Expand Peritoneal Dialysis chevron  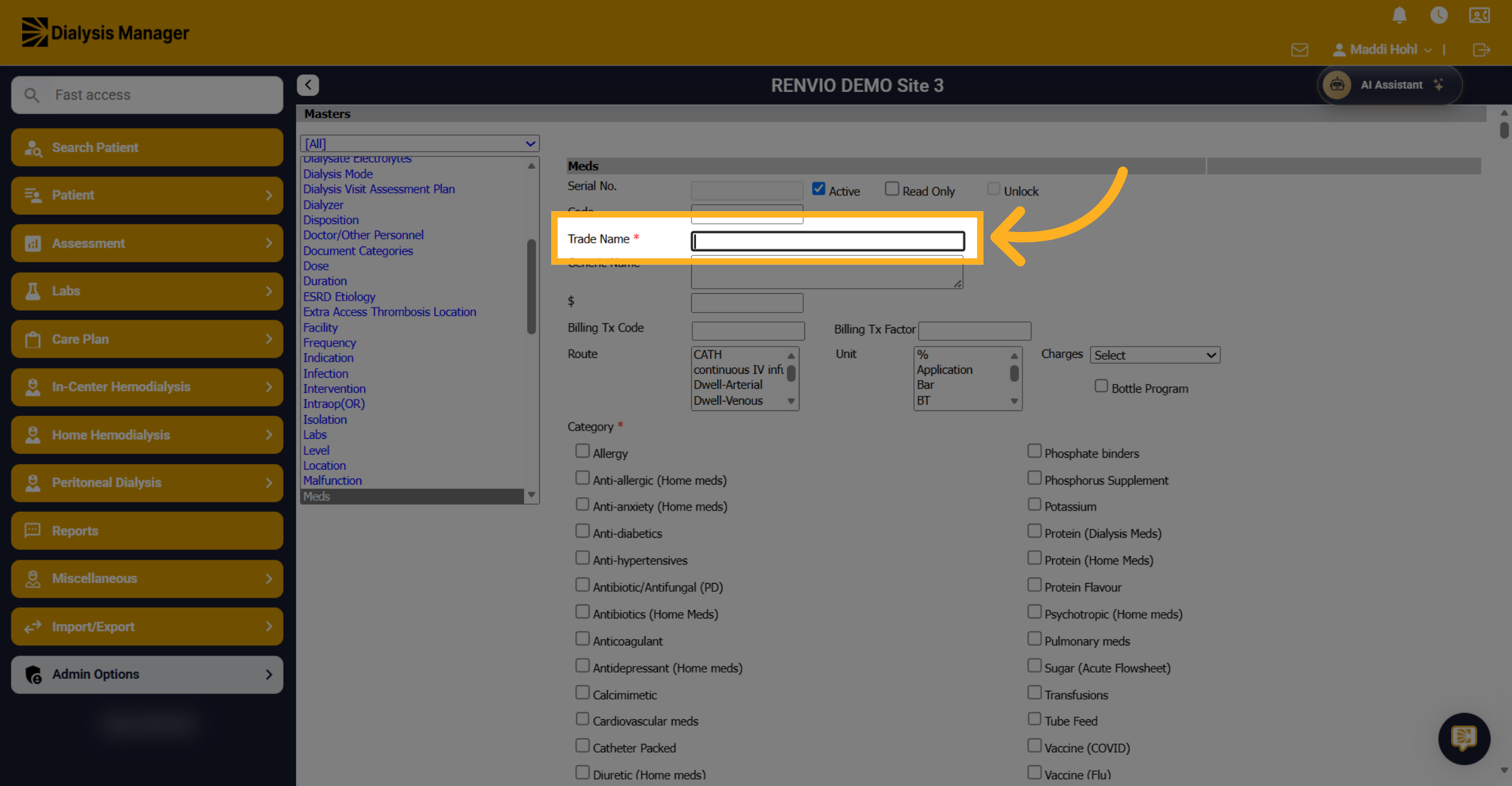269,483
